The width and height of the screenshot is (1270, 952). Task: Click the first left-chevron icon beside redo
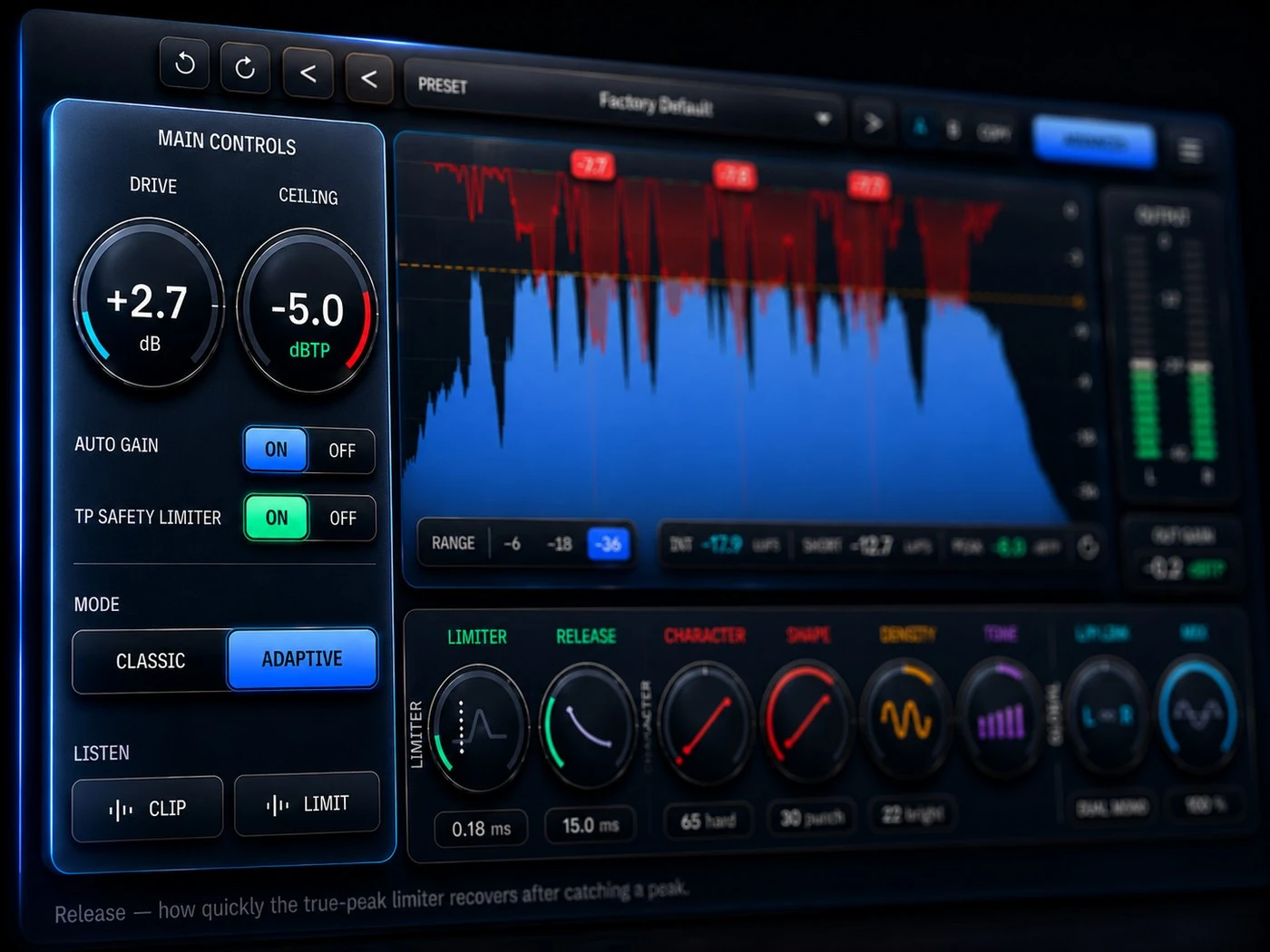click(308, 73)
